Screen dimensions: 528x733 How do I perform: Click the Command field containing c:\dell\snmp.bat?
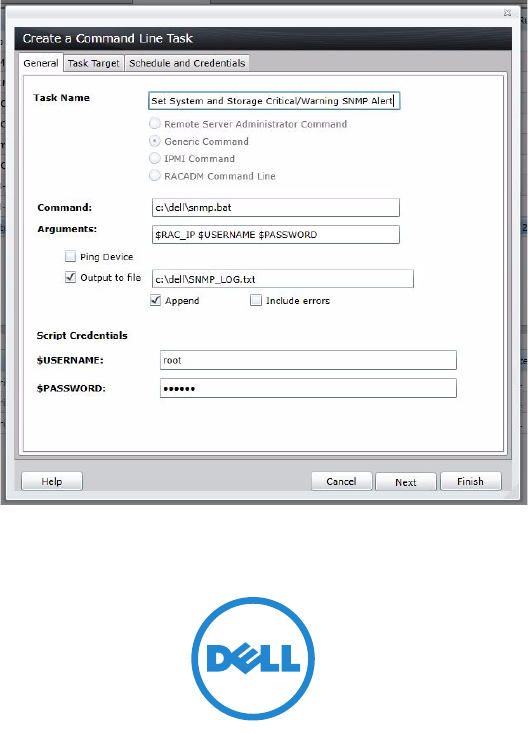click(x=276, y=208)
